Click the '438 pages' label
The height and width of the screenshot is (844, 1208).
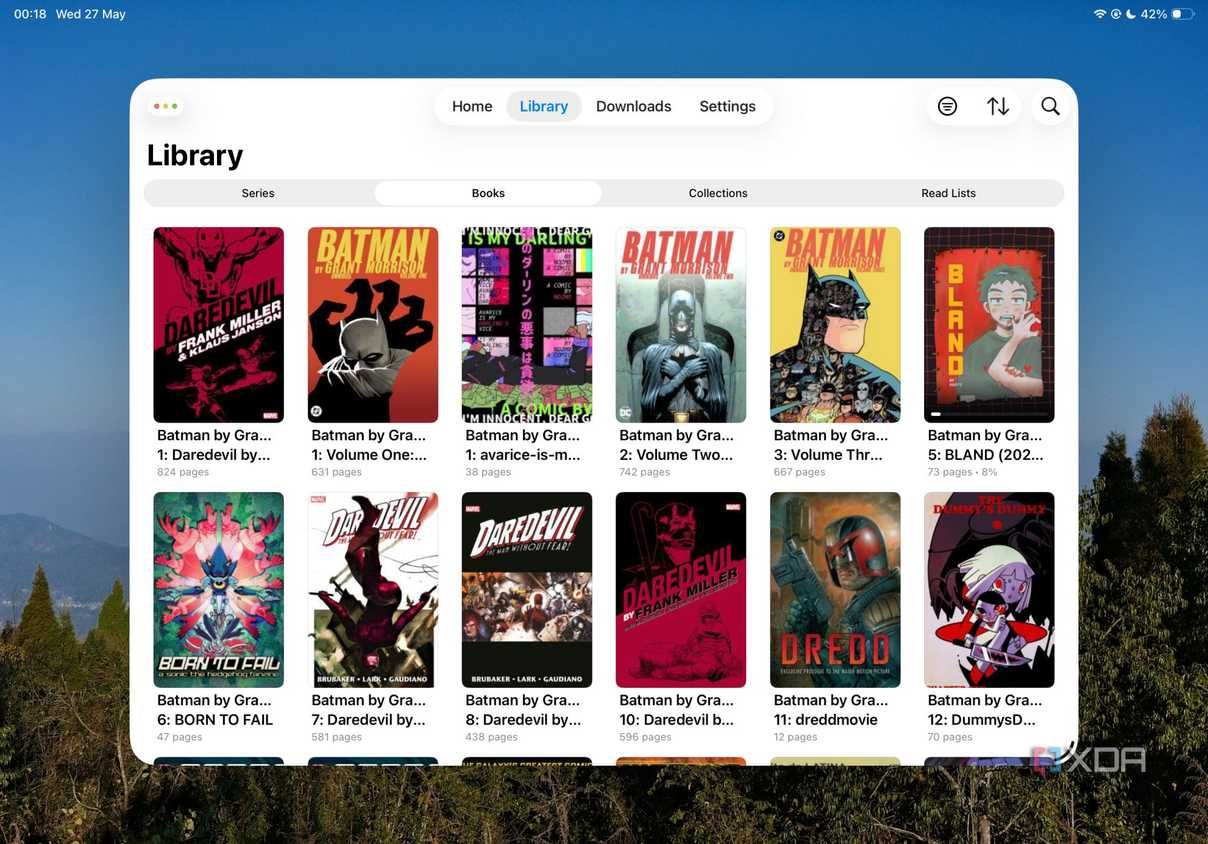491,737
